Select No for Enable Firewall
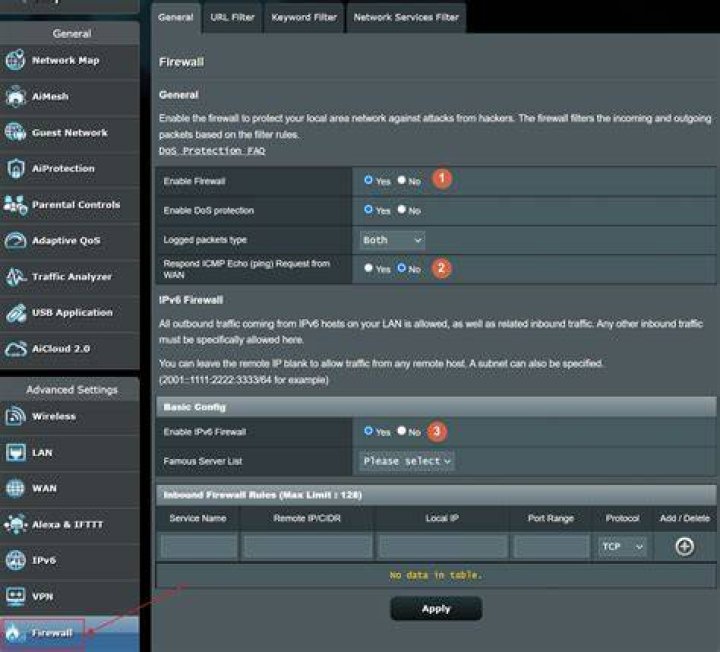The height and width of the screenshot is (652, 720). click(401, 180)
